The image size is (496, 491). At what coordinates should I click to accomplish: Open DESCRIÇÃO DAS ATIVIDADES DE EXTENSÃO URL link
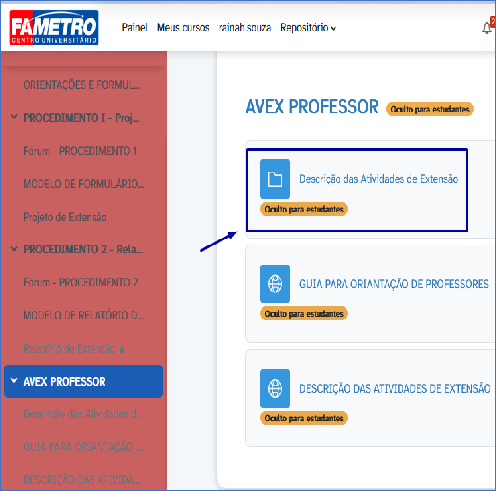coord(394,389)
